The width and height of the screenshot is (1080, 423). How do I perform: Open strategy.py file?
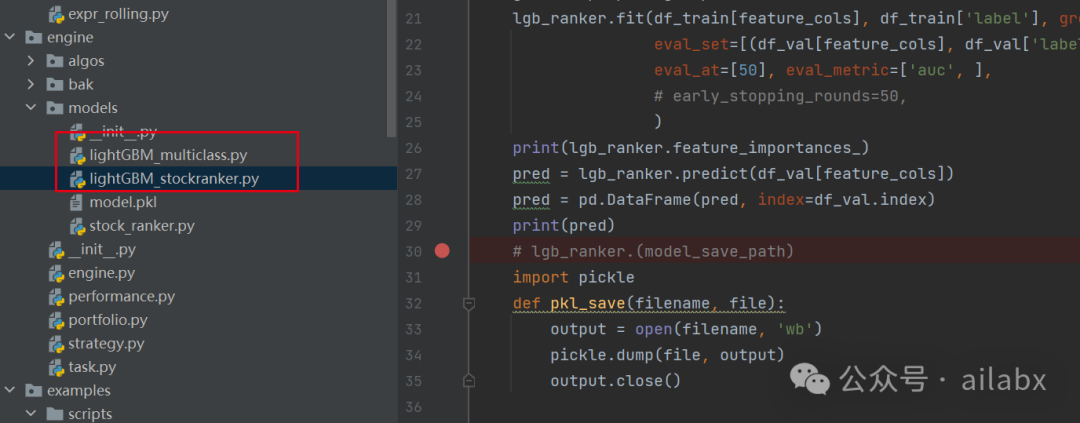coord(106,344)
